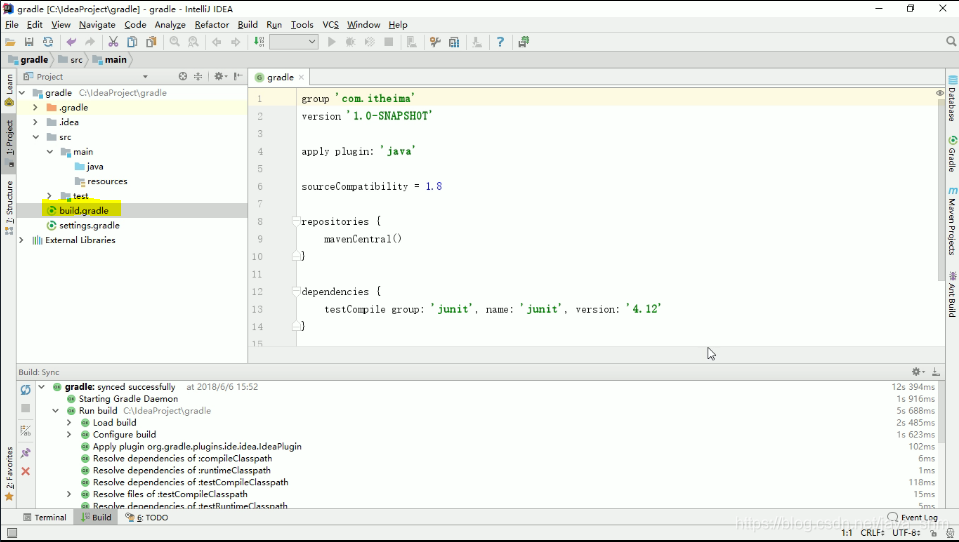This screenshot has width=959, height=542.
Task: Expand the .gradle folder
Action: [x=35, y=108]
